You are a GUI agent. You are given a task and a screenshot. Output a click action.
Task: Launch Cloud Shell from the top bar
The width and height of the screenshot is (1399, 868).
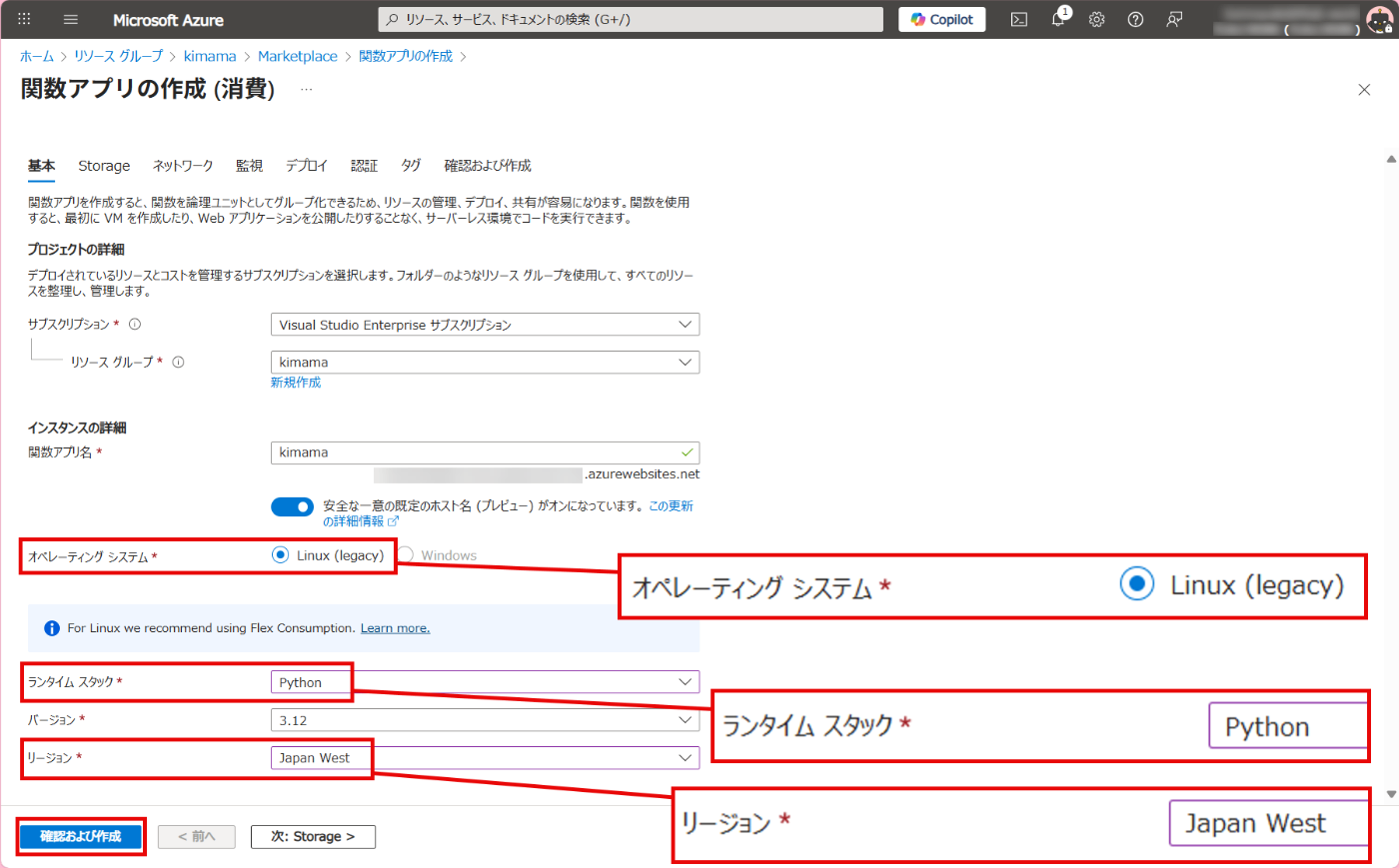pos(1018,19)
